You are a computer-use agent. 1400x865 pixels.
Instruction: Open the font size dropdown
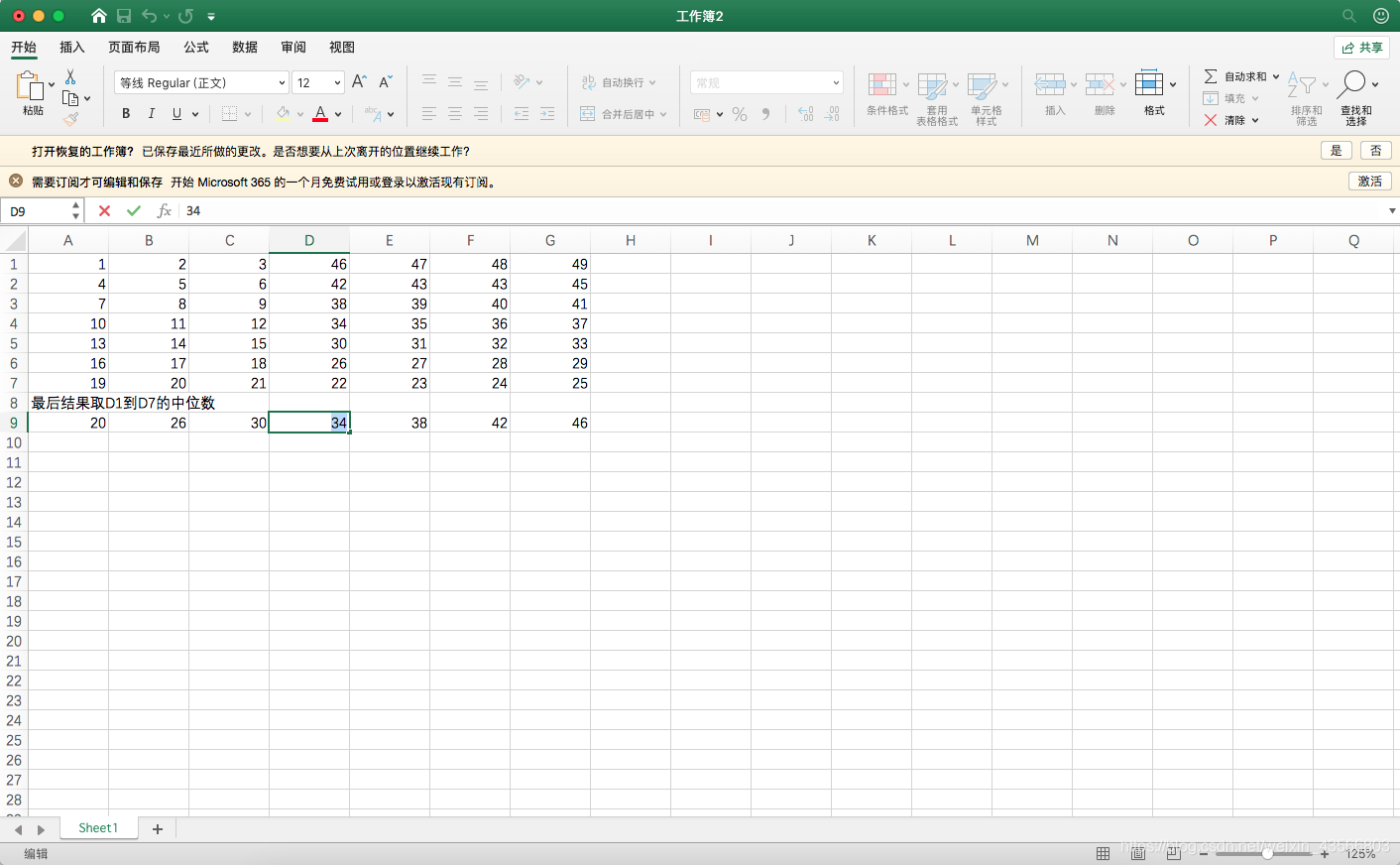(x=337, y=83)
